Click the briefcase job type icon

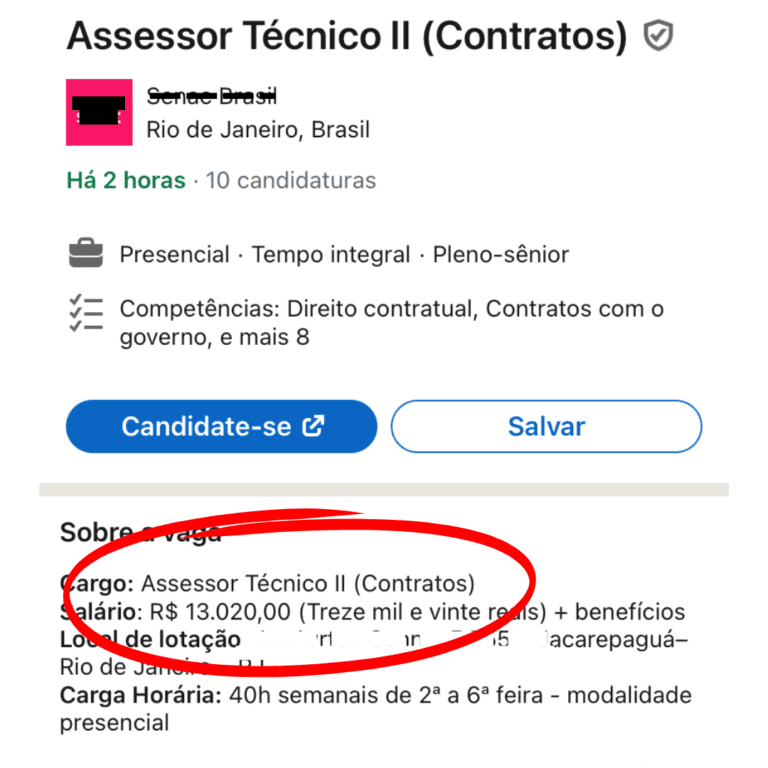86,253
